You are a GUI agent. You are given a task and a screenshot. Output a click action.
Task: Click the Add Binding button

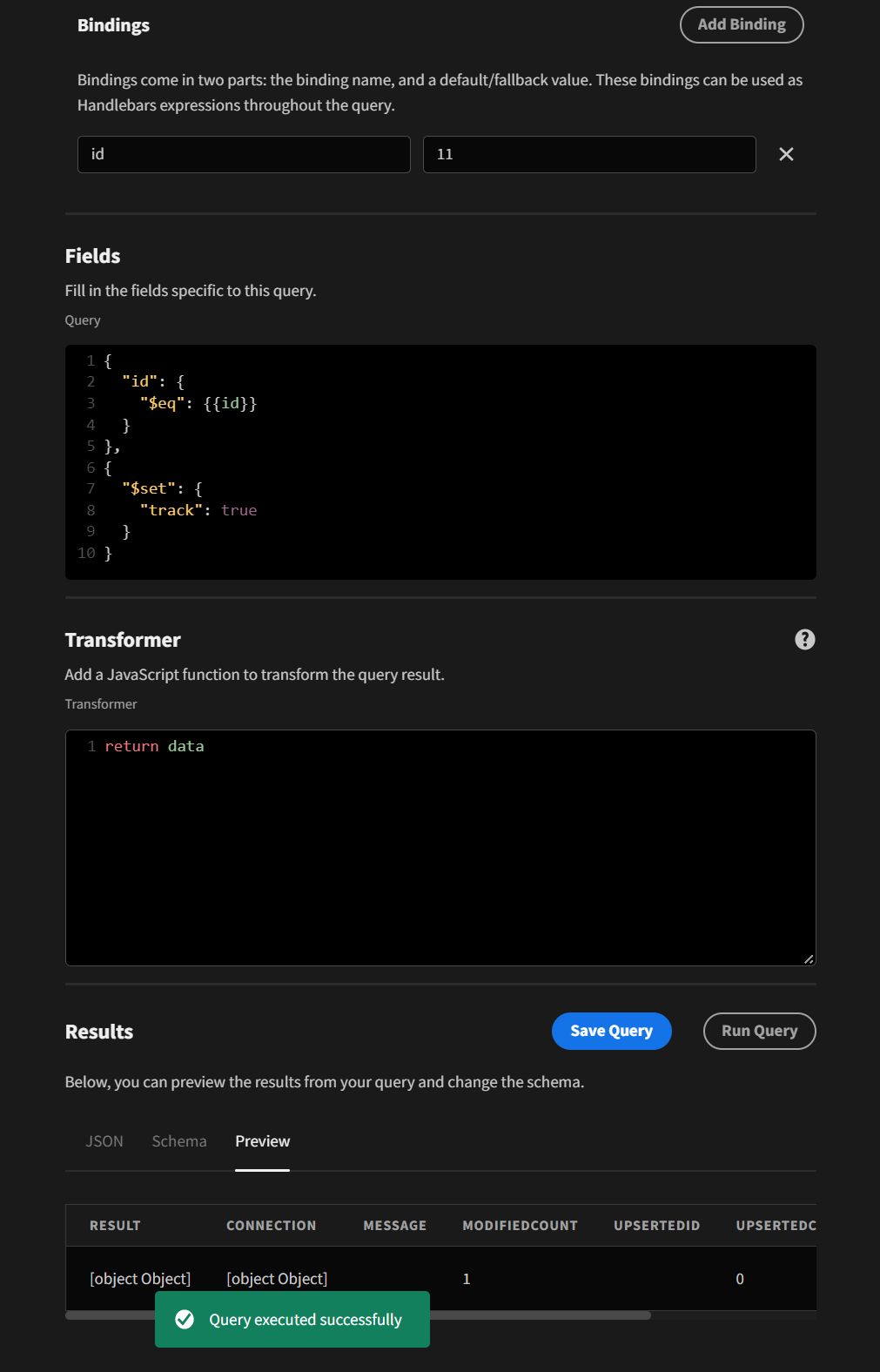742,24
